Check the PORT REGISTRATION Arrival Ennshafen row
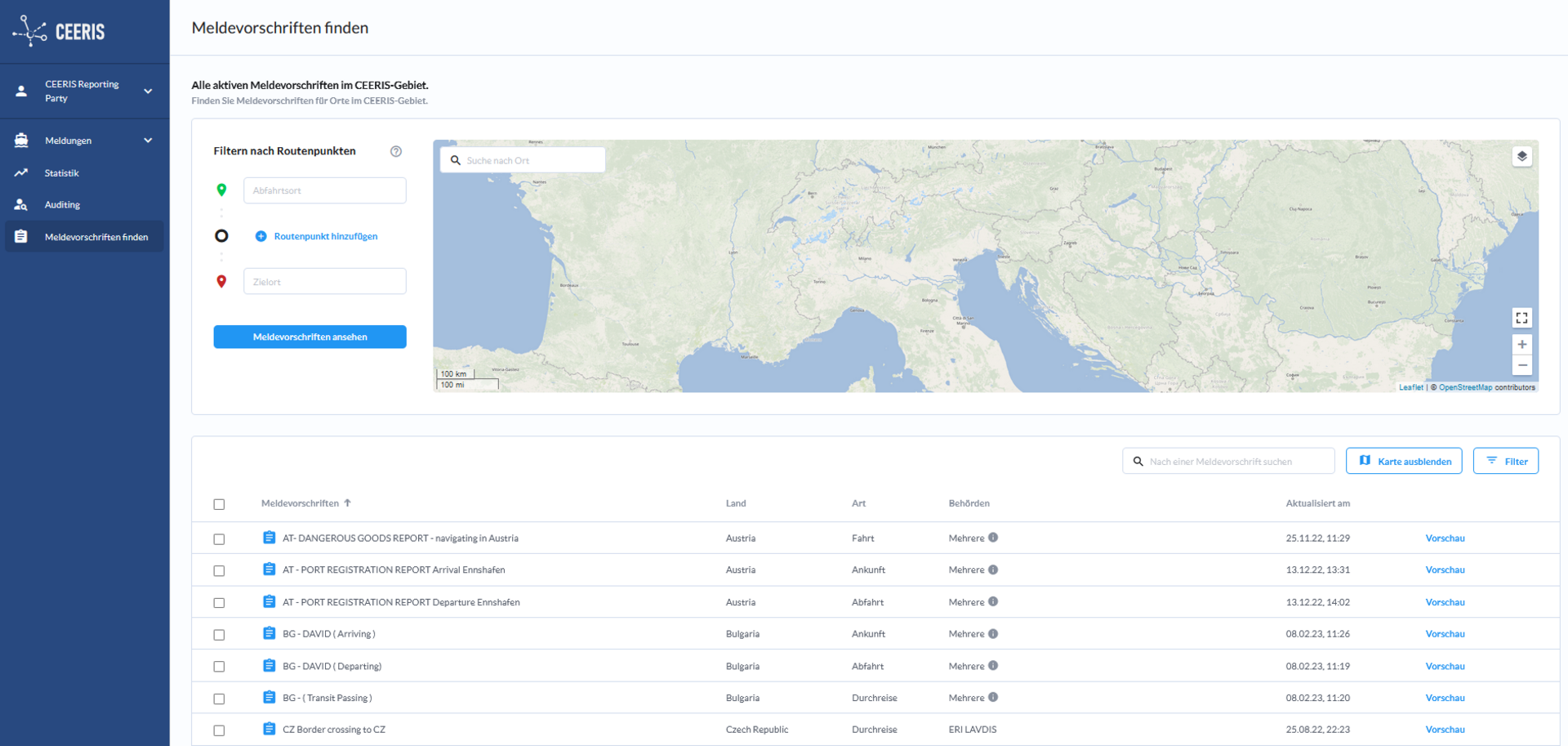The width and height of the screenshot is (1568, 746). (219, 571)
